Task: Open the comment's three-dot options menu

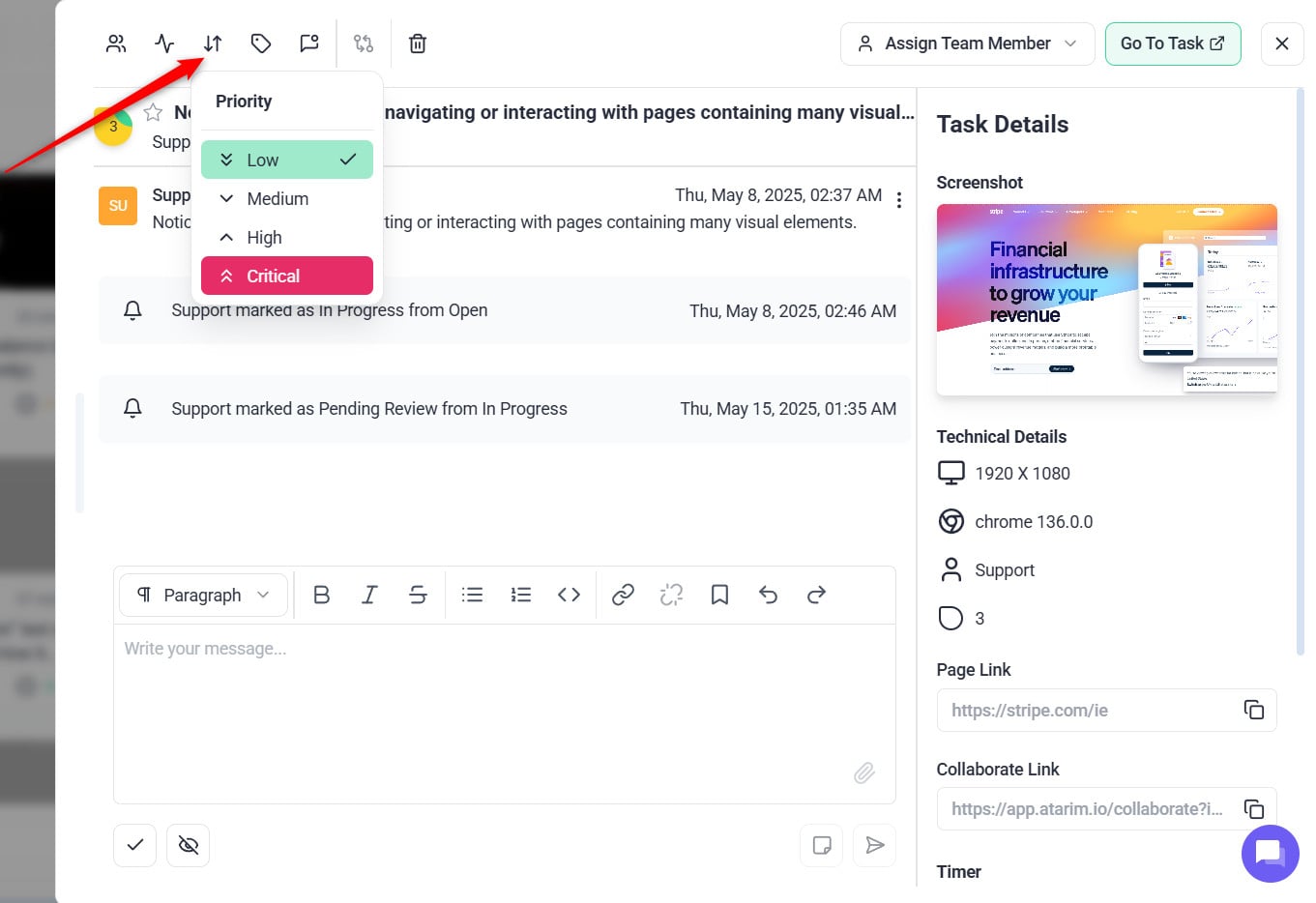Action: pyautogui.click(x=899, y=200)
